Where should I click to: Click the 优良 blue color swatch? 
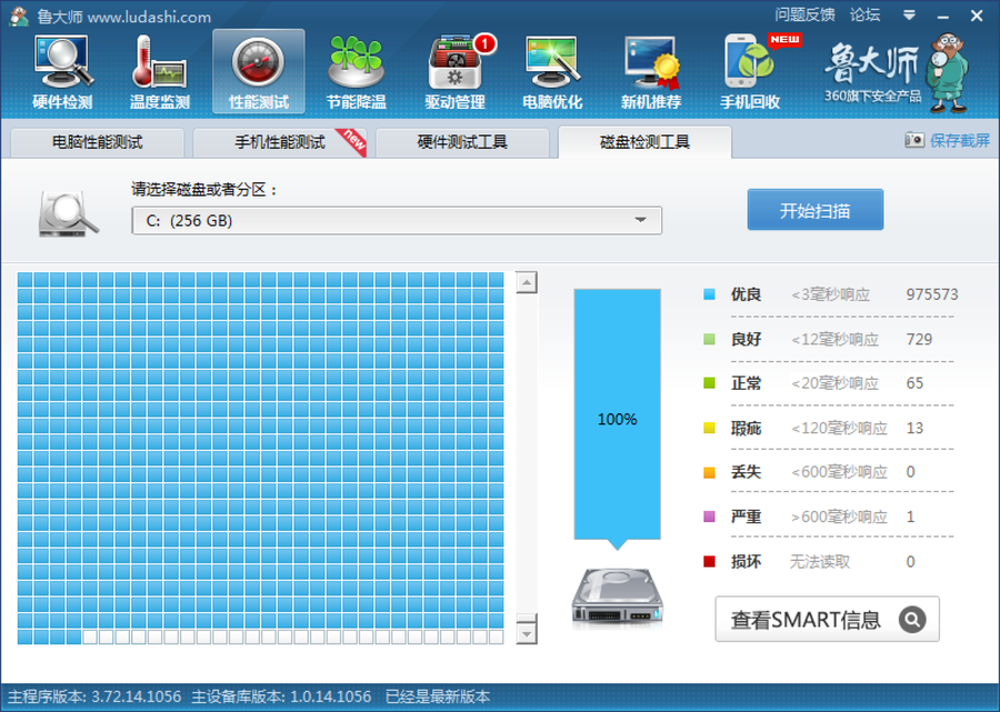[x=709, y=294]
